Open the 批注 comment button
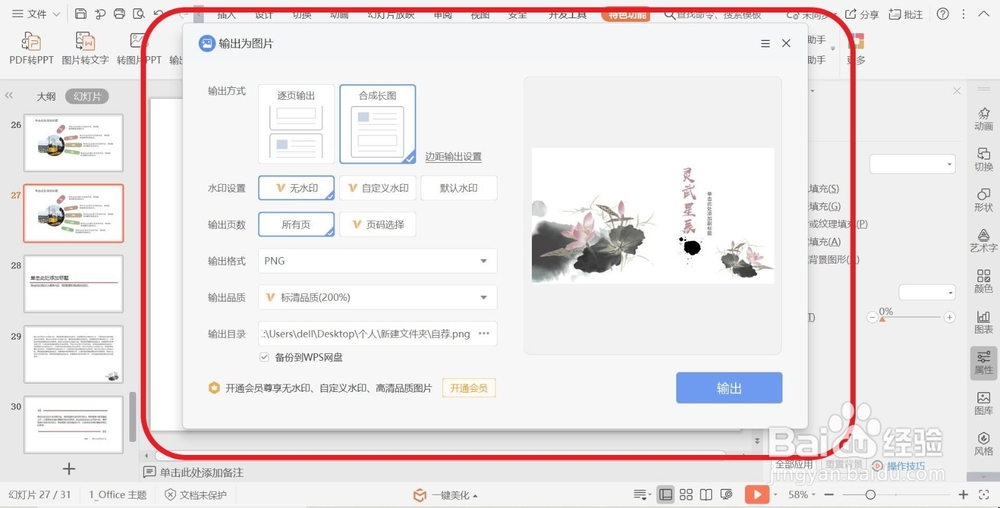Viewport: 1000px width, 508px height. pyautogui.click(x=906, y=14)
